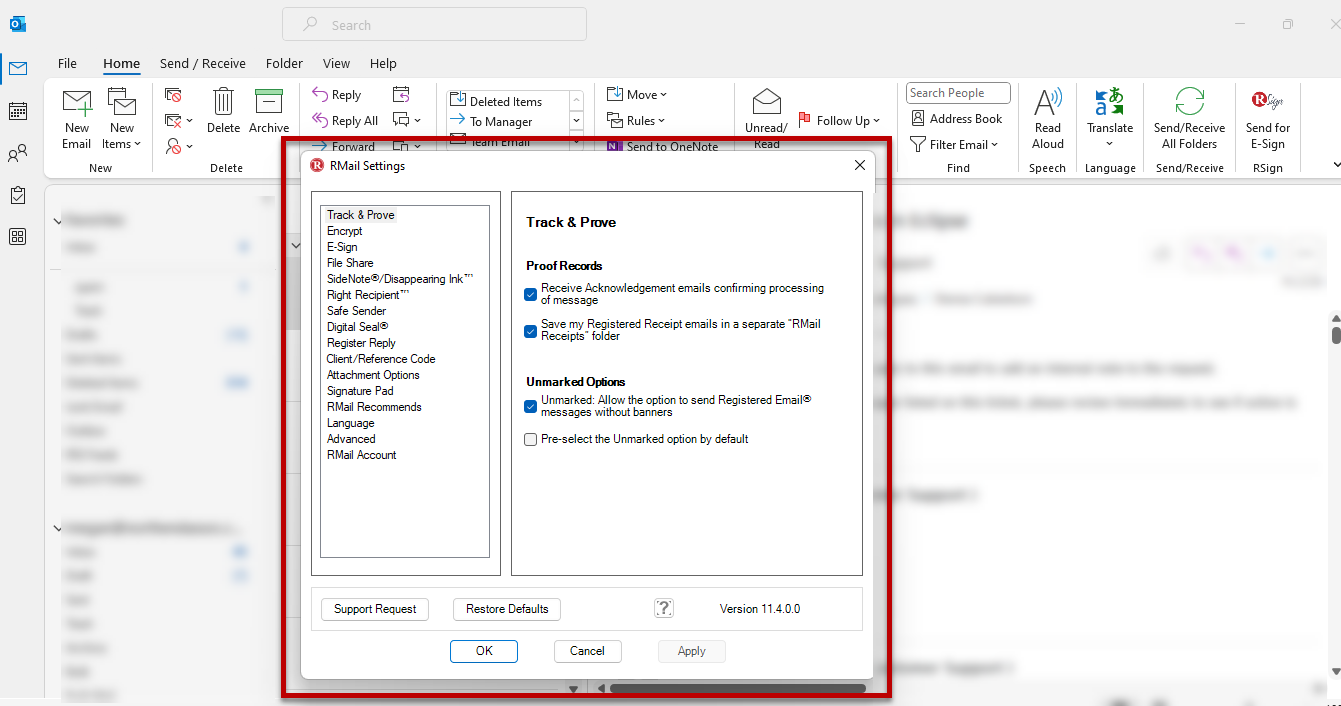Viewport: 1341px width, 706px height.
Task: Open the Move dropdown
Action: coord(637,95)
